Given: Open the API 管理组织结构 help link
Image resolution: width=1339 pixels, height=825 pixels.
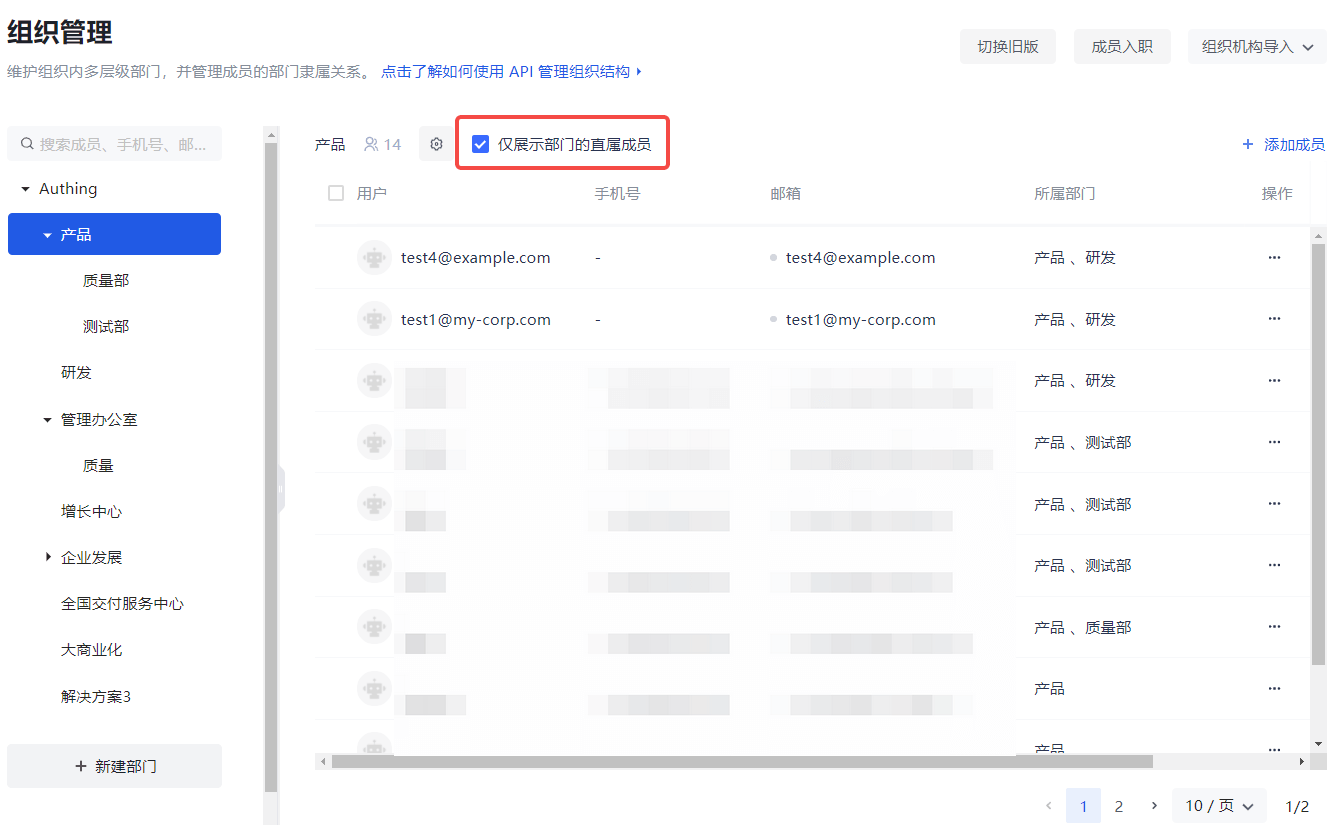Looking at the screenshot, I should (x=510, y=72).
